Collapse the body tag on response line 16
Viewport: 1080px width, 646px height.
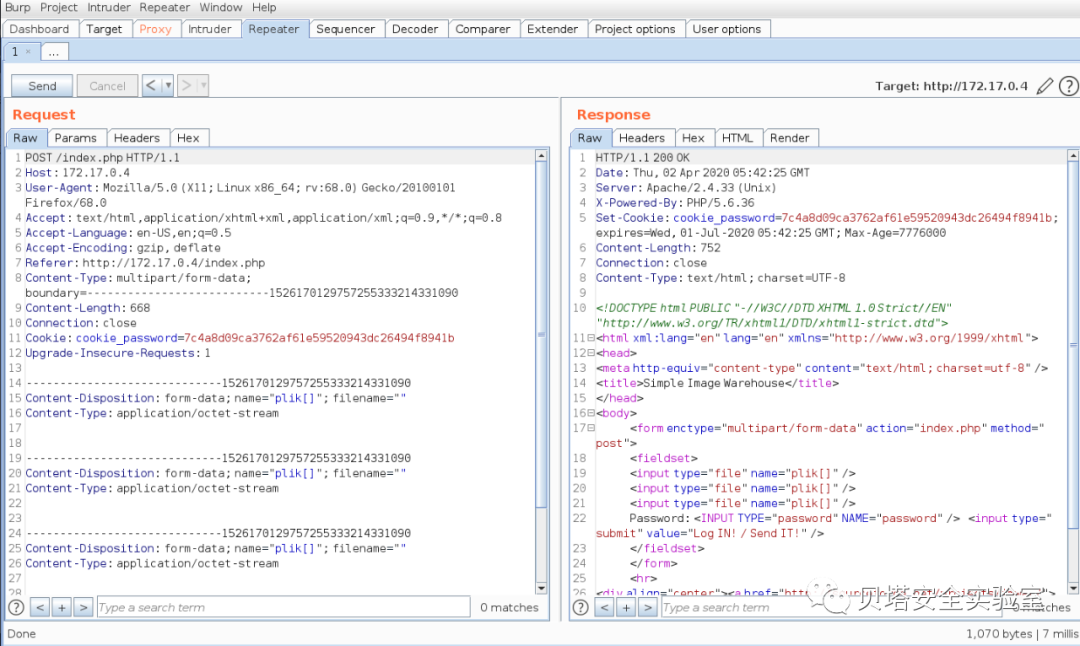tap(591, 413)
